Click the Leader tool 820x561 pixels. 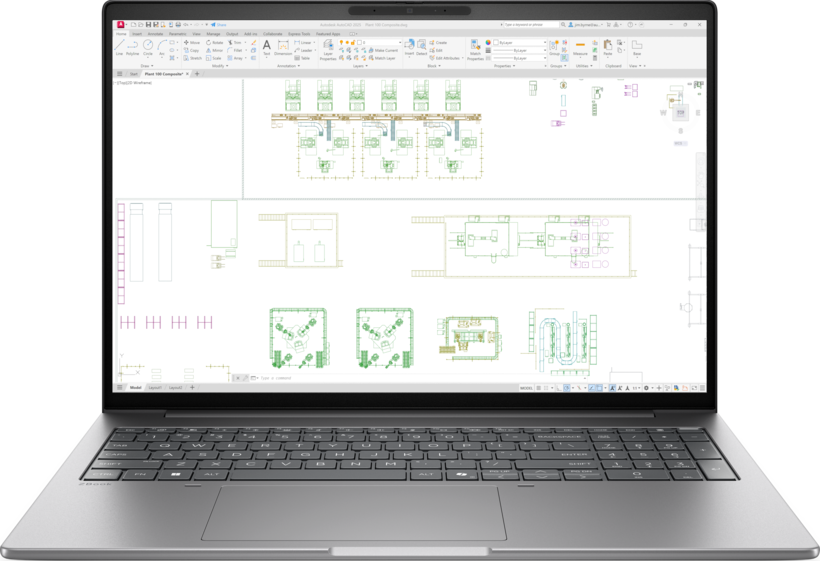pos(303,50)
